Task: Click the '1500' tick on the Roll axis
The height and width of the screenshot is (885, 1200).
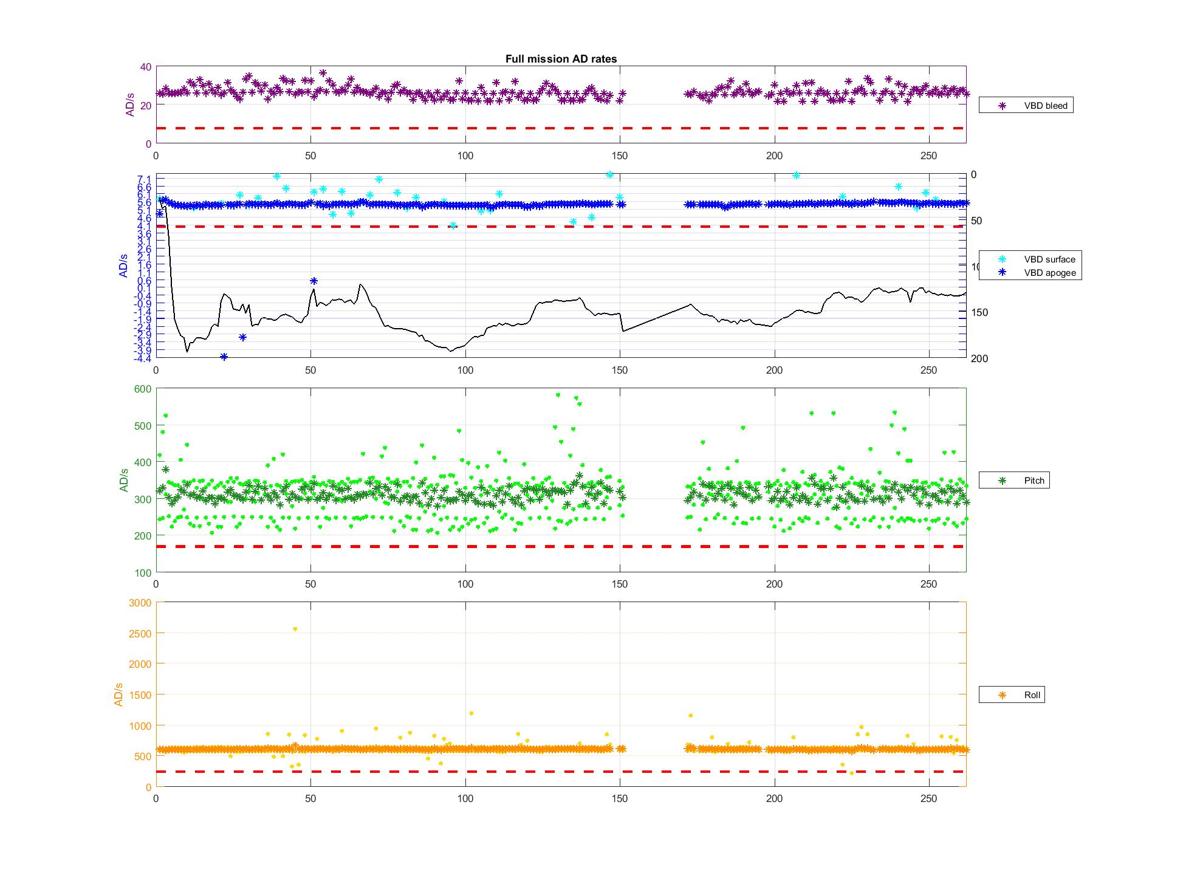Action: [139, 695]
